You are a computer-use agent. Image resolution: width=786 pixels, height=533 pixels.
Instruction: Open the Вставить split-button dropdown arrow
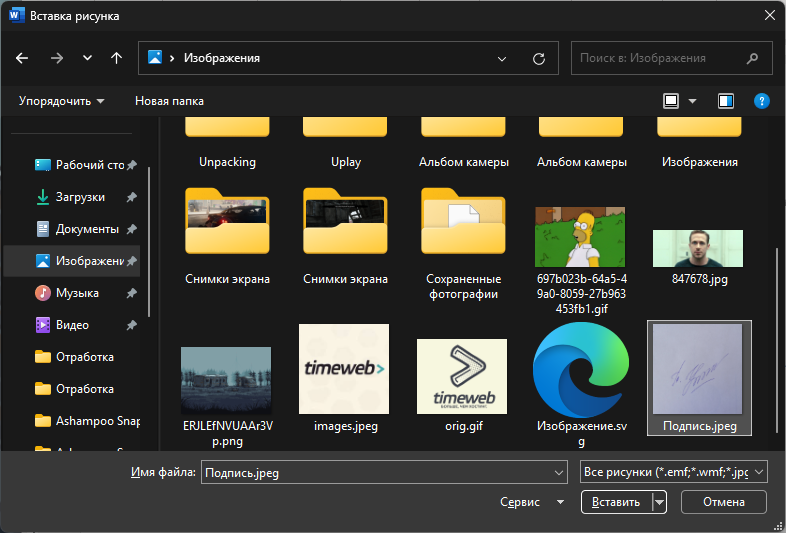coord(659,502)
